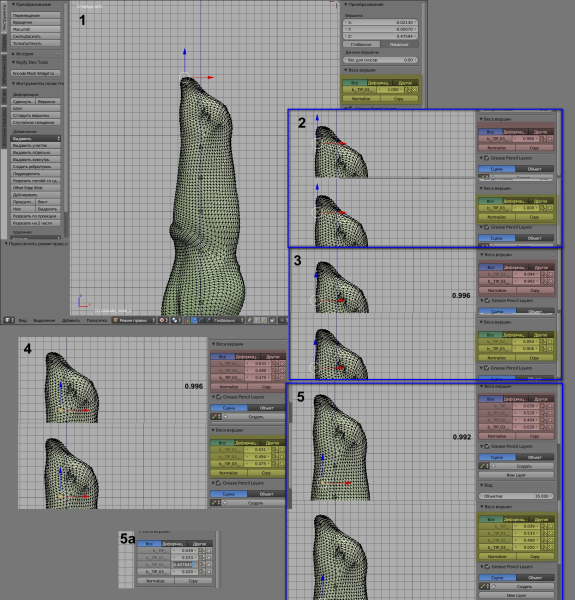
Task: Select the scale manipulator icon
Action: tap(208, 320)
